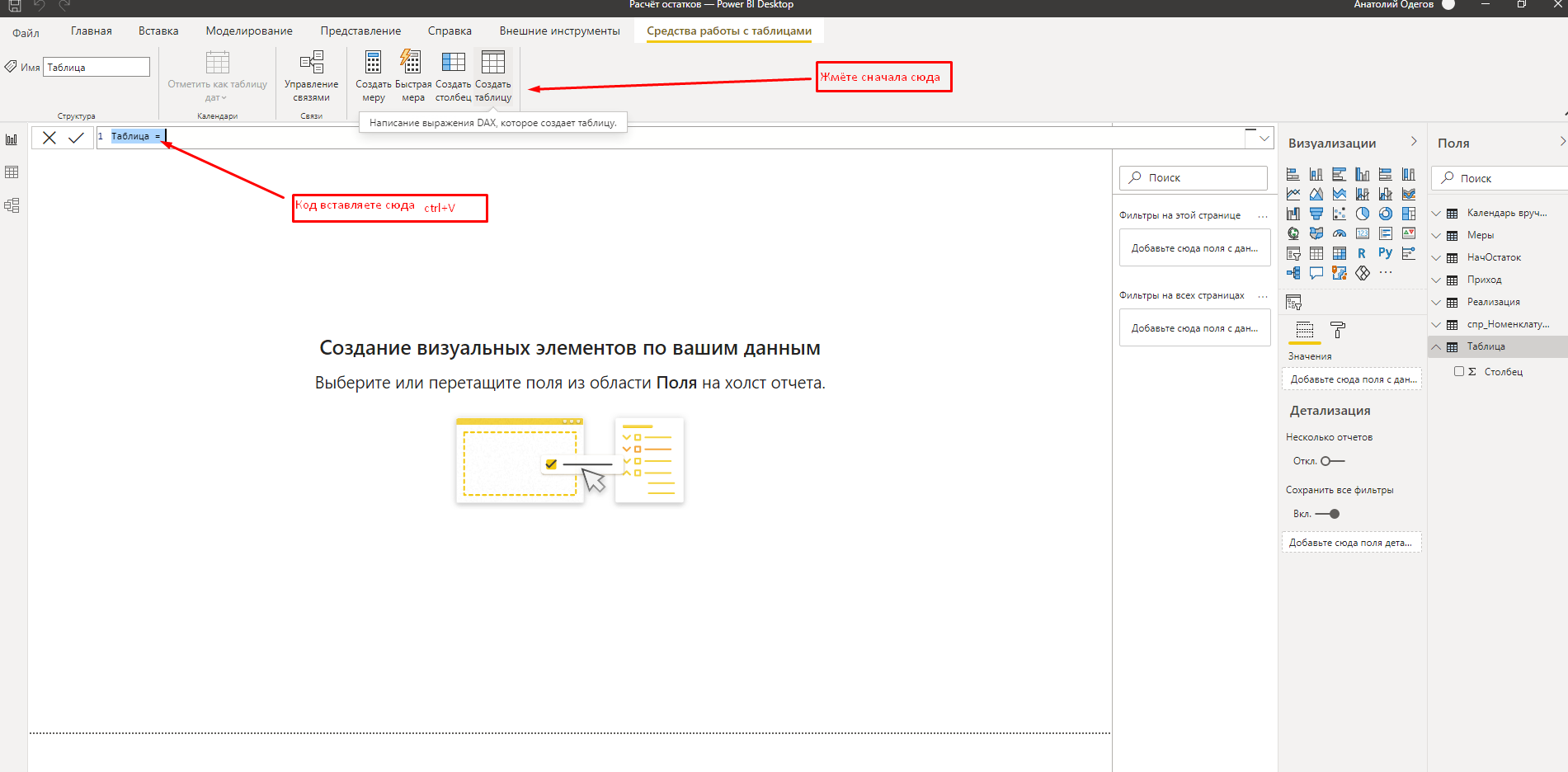Open the Вставка ribbon tab
The height and width of the screenshot is (772, 1568).
pyautogui.click(x=158, y=31)
